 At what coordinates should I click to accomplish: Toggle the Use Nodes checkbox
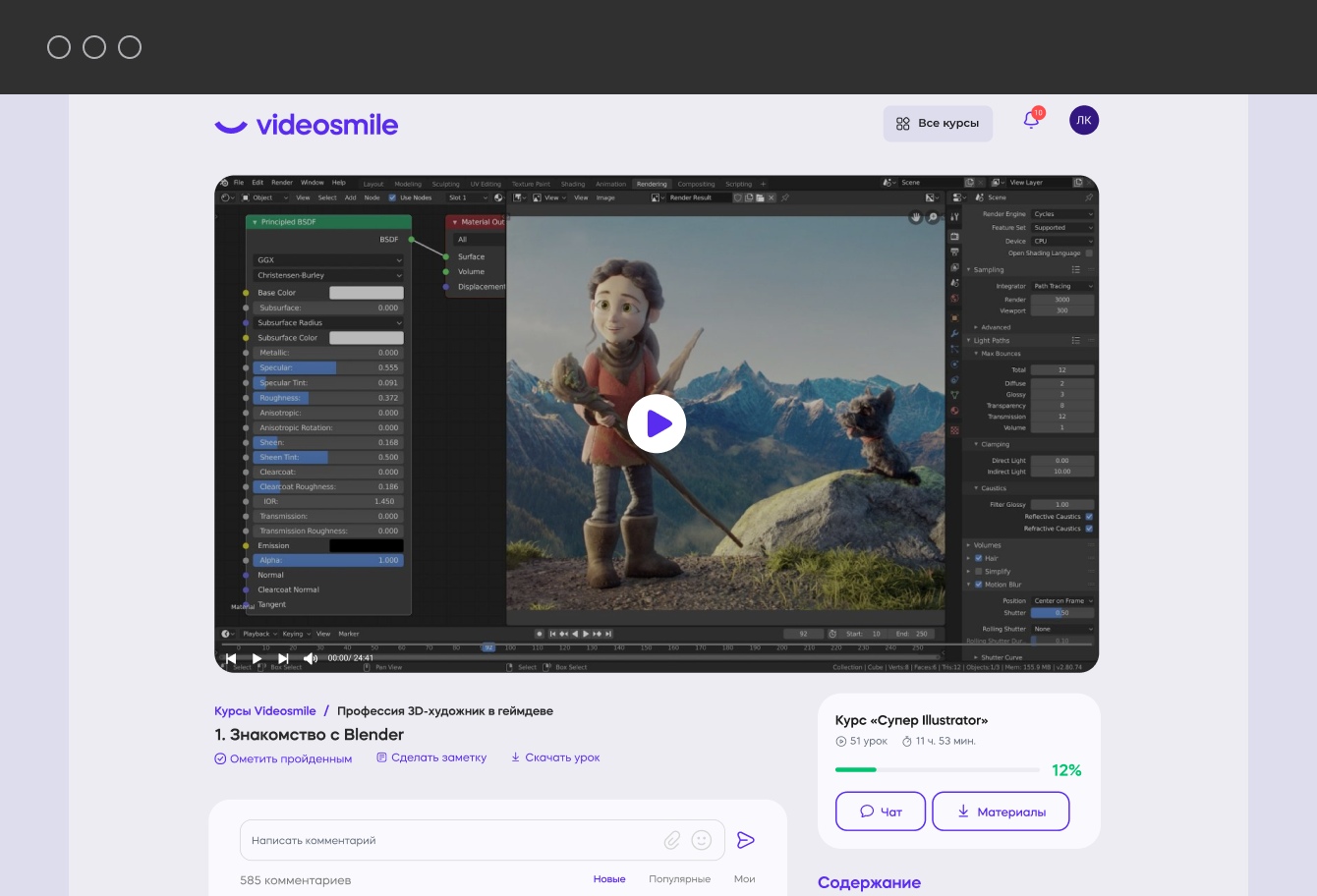click(x=393, y=197)
